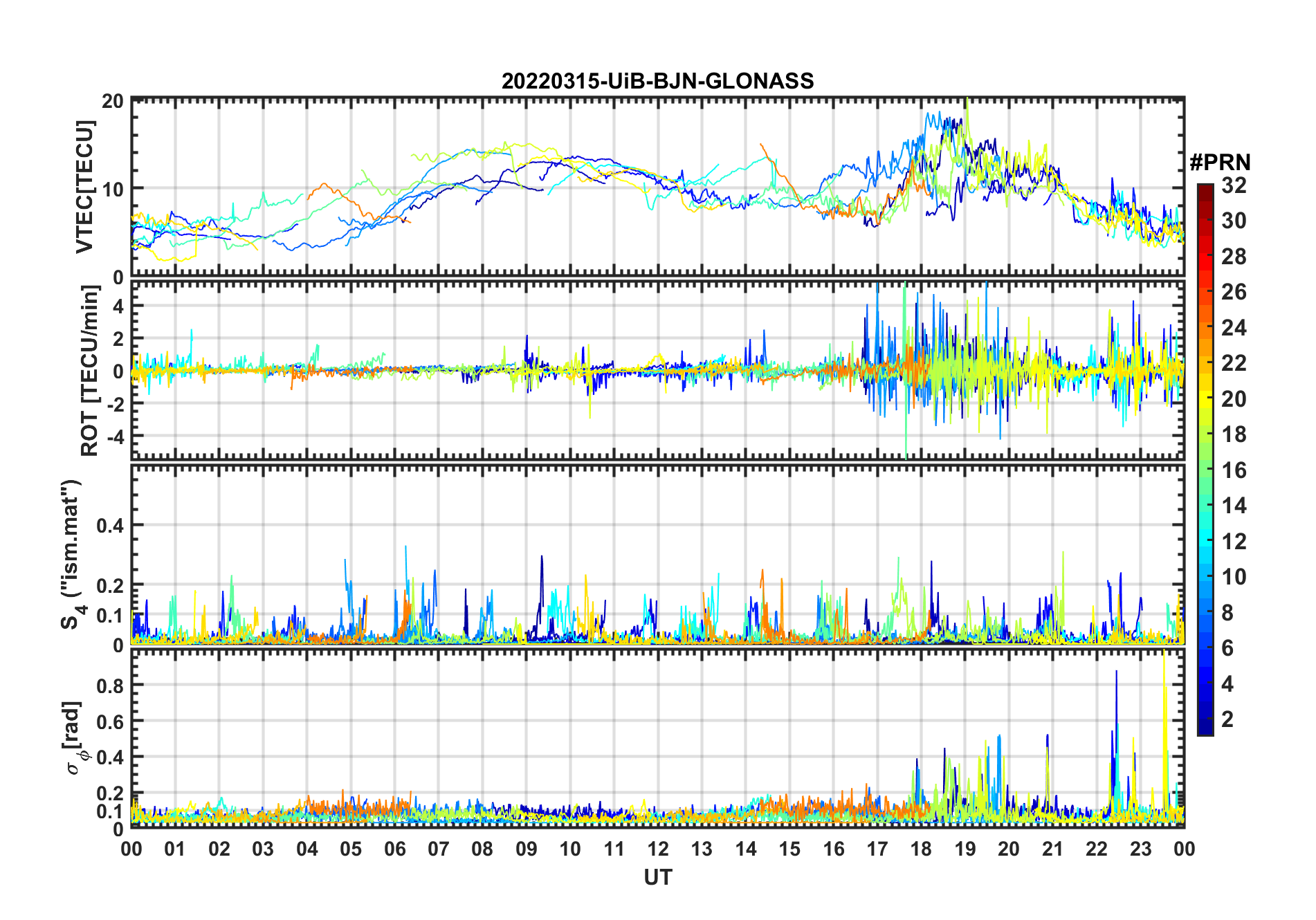Click x-axis tick label 06
The width and height of the screenshot is (1316, 920).
point(395,849)
